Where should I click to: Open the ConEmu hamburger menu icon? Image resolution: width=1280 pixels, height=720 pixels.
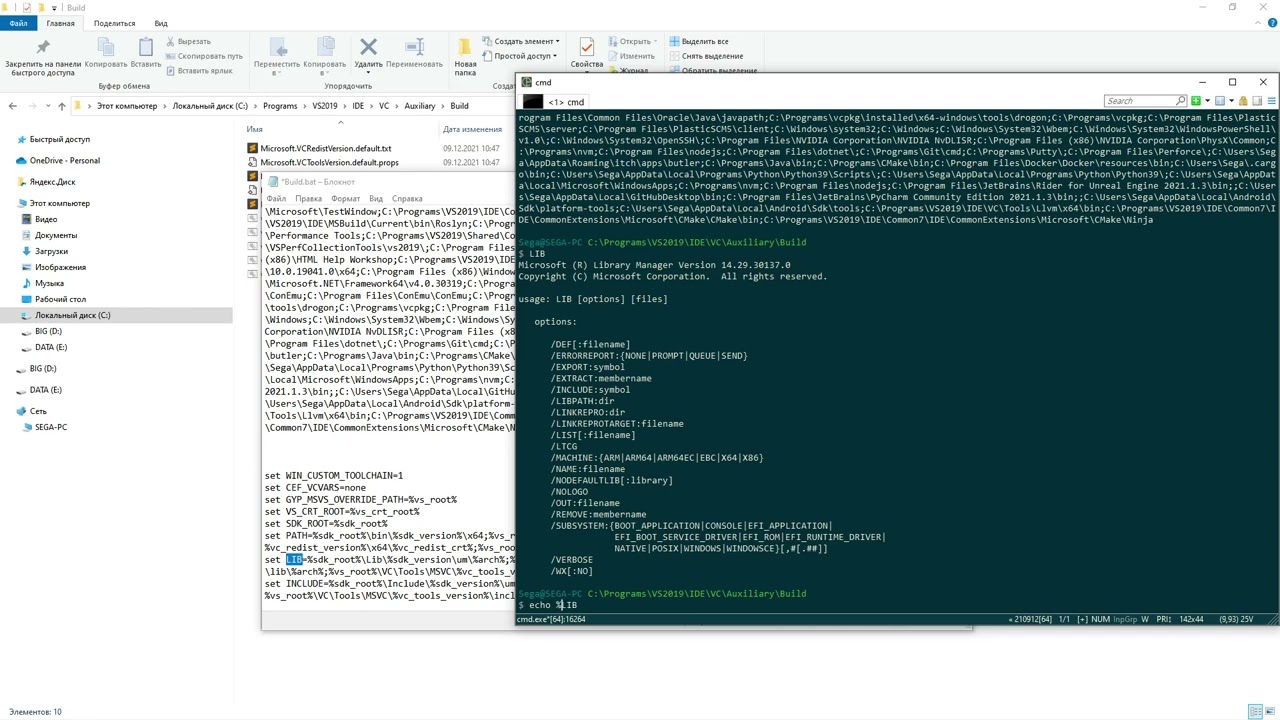(1271, 101)
